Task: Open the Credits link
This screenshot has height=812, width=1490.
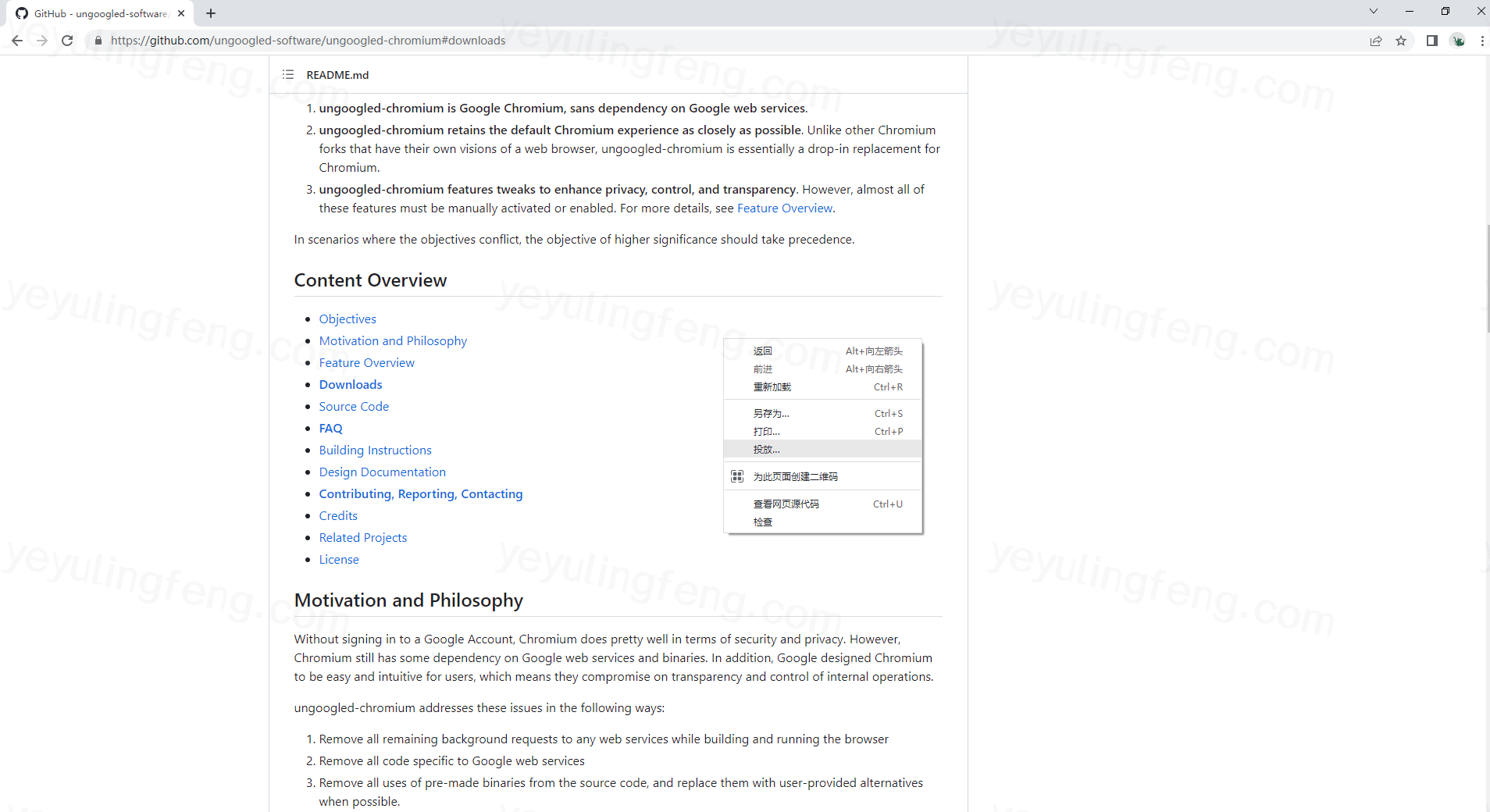Action: [338, 515]
